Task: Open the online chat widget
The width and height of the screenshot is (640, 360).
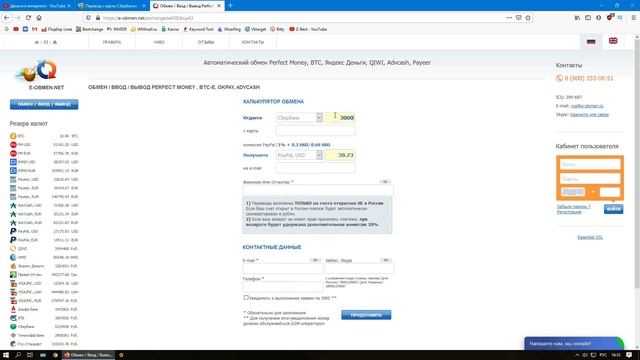Action: tap(574, 343)
